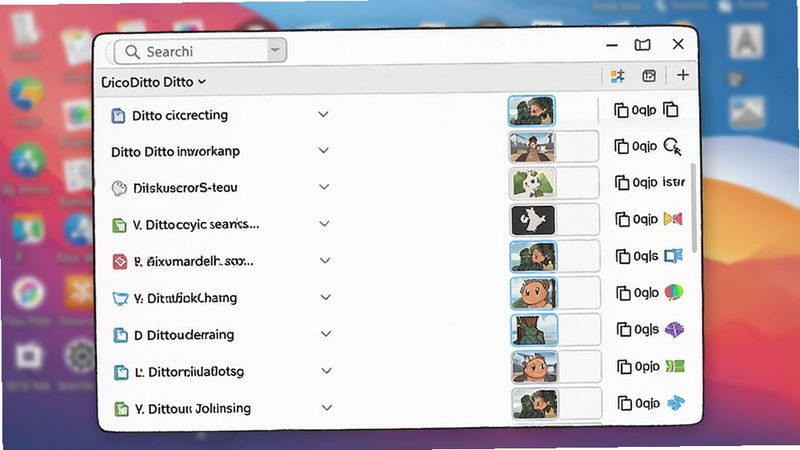The width and height of the screenshot is (800, 450).
Task: Open black thumbnail in 'V. Dittocoyic' row
Action: (x=533, y=220)
